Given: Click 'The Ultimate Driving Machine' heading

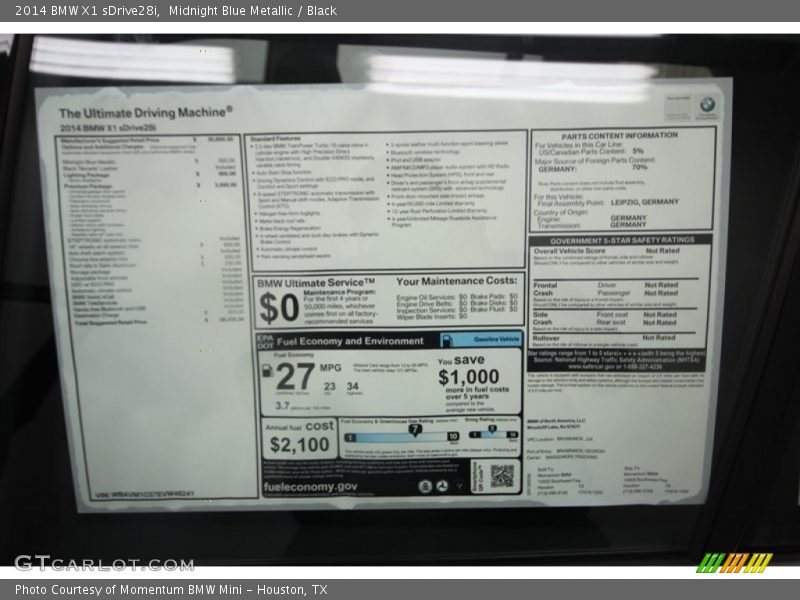Looking at the screenshot, I should tap(145, 112).
